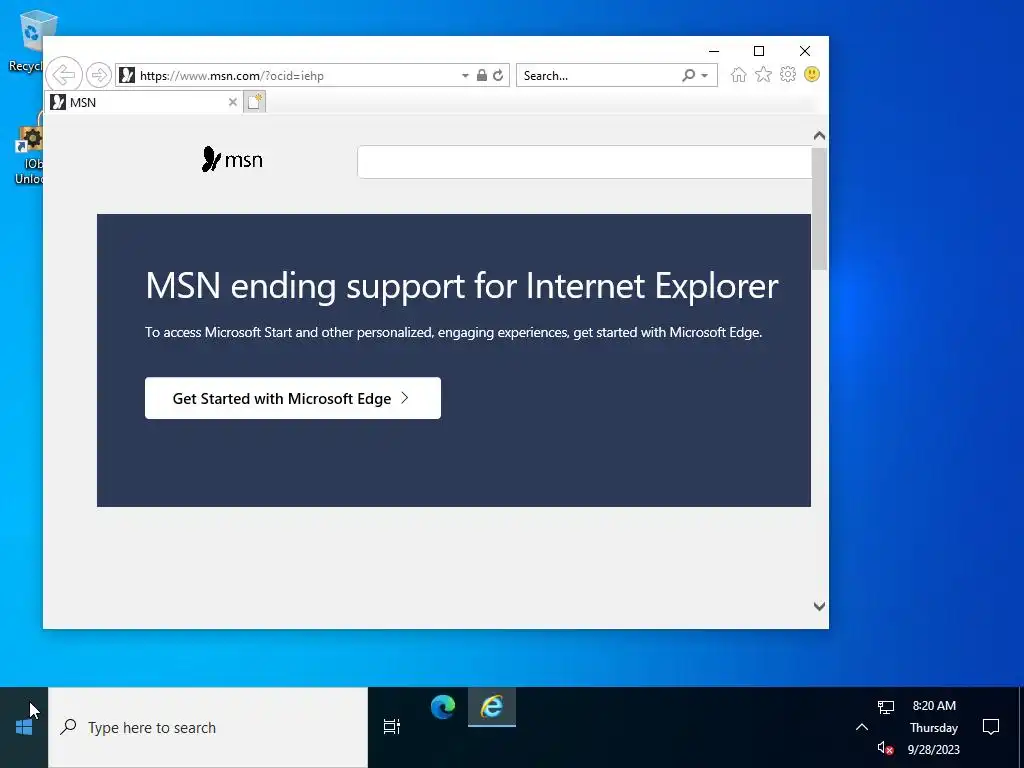Screen dimensions: 1024x768
Task: Go back using the IE back arrow
Action: (x=64, y=74)
